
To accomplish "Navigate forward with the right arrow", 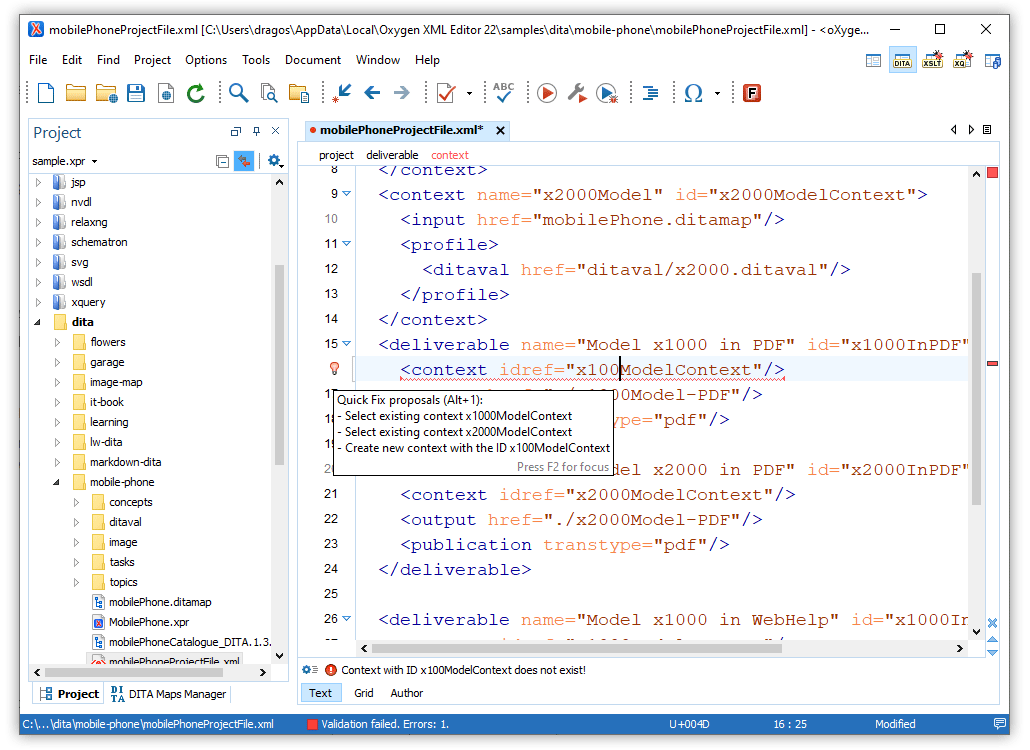I will (x=401, y=93).
